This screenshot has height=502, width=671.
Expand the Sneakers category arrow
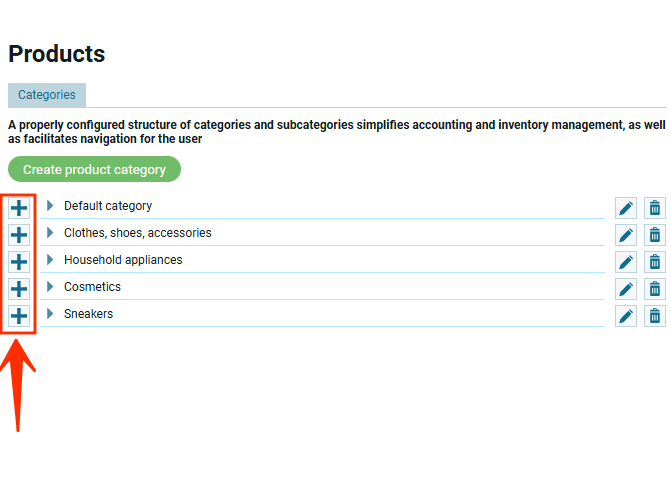[50, 314]
